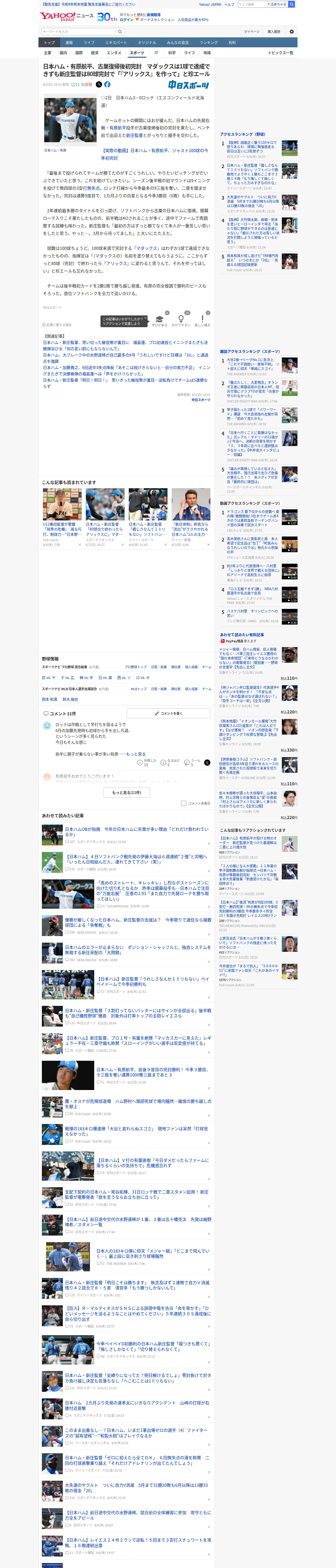Click the keyword search input field

79,32
